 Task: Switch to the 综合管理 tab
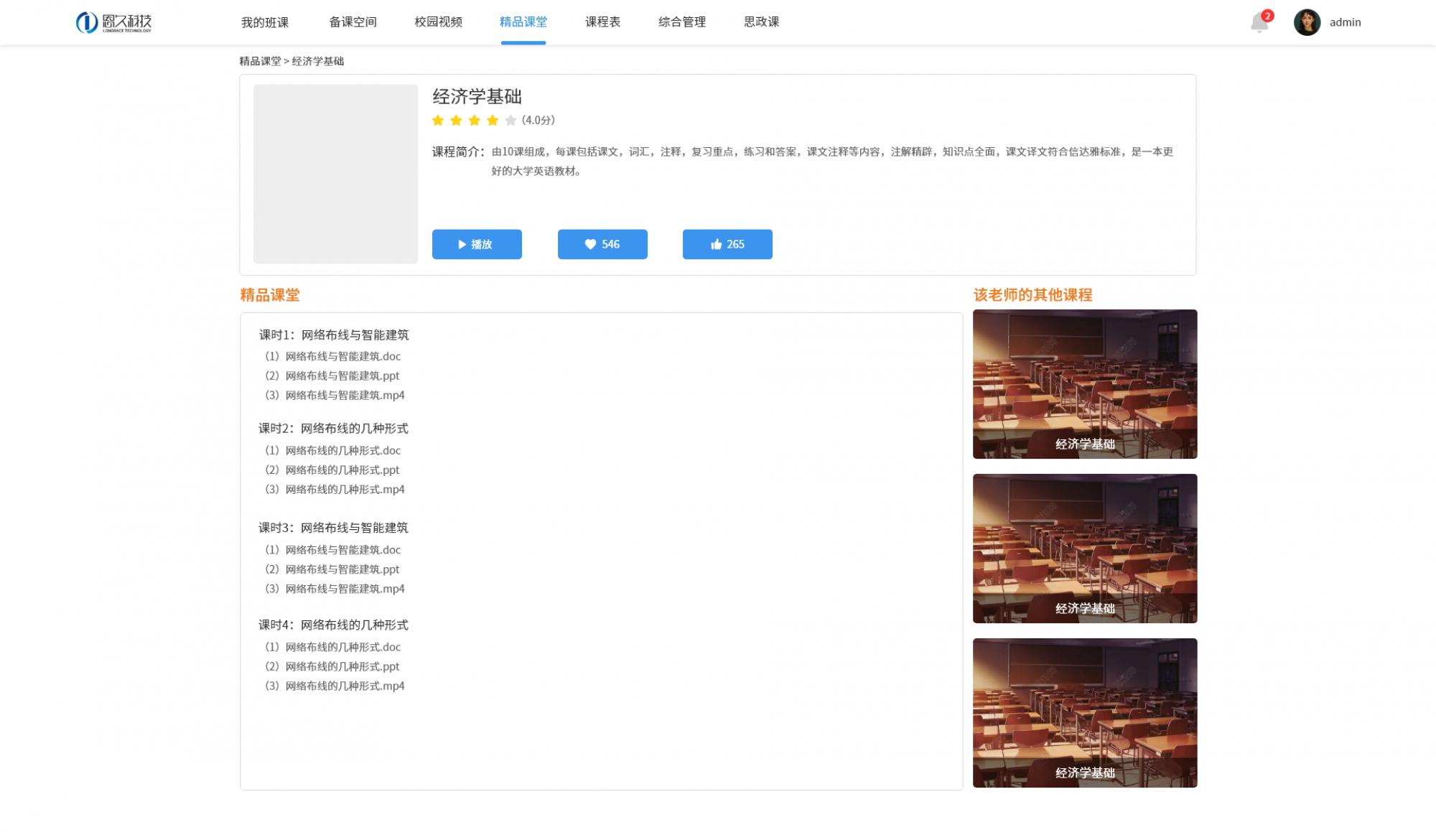[682, 22]
